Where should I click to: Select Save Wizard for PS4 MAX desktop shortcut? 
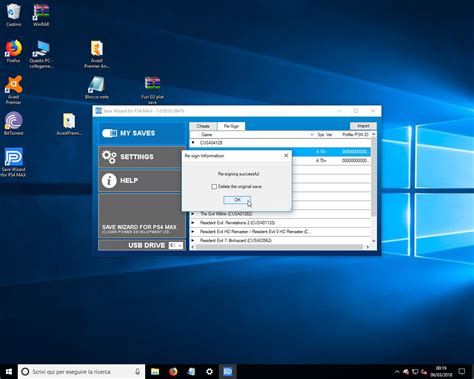(x=13, y=162)
